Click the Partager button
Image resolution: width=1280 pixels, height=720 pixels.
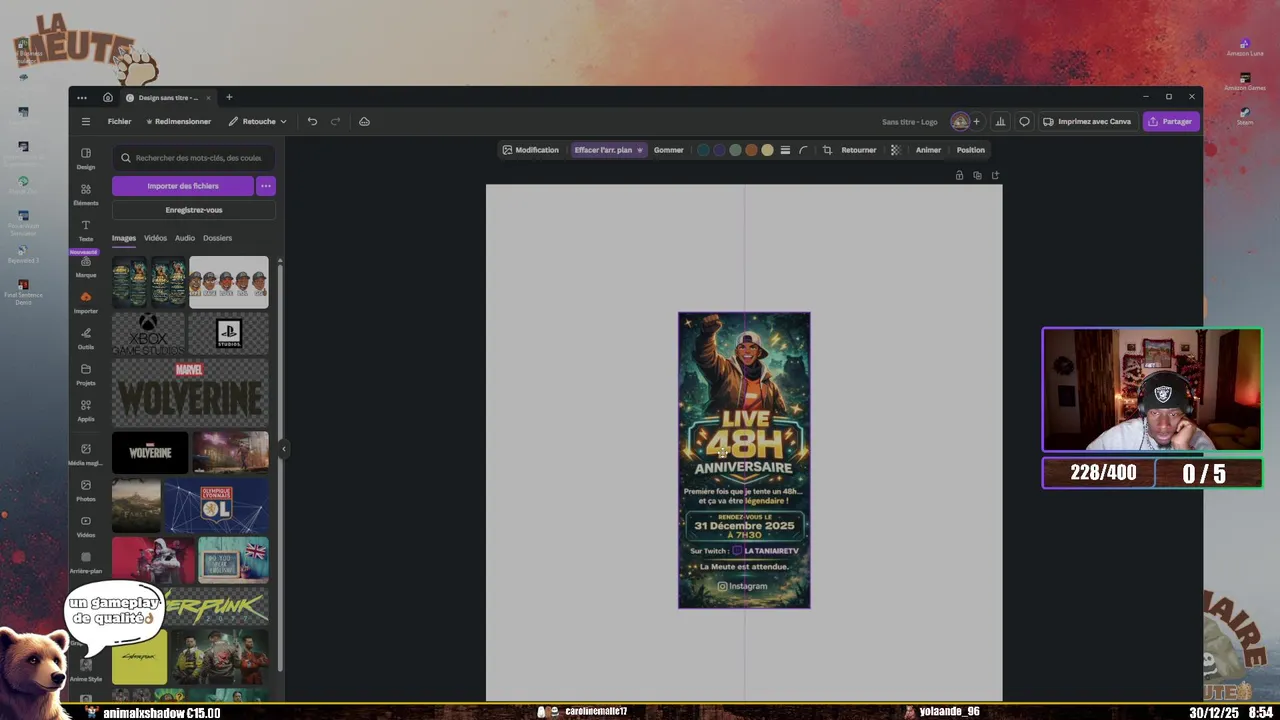coord(1170,122)
